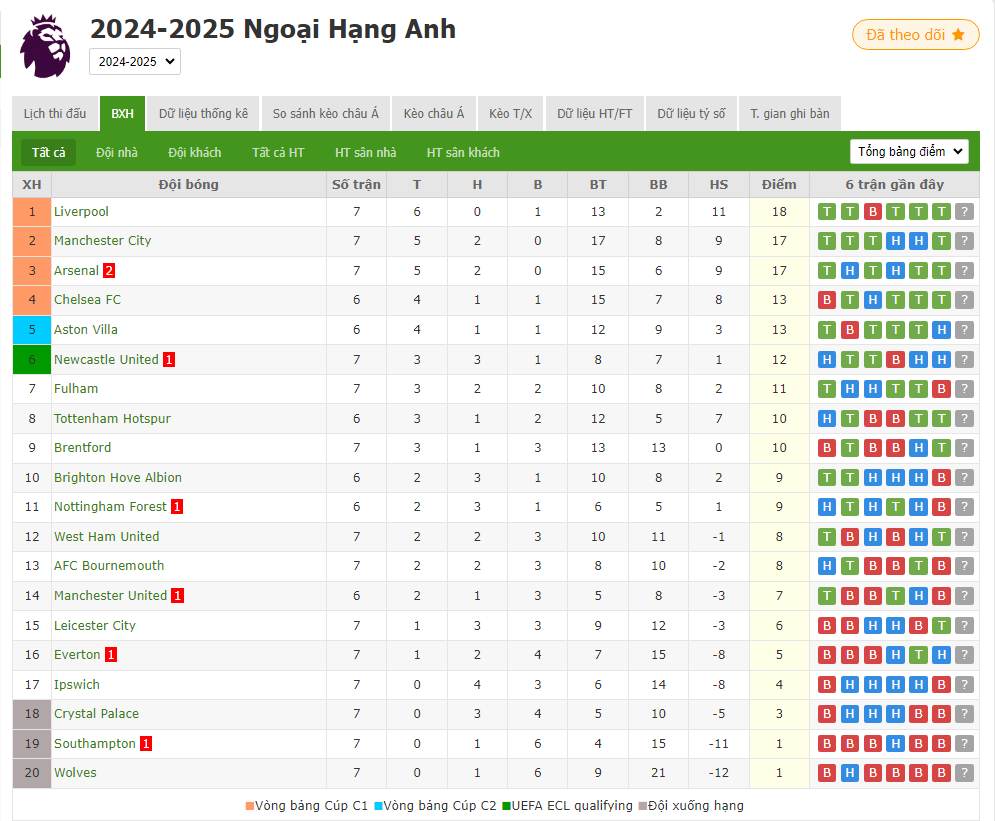Open the 2024-2025 season dropdown

(135, 62)
